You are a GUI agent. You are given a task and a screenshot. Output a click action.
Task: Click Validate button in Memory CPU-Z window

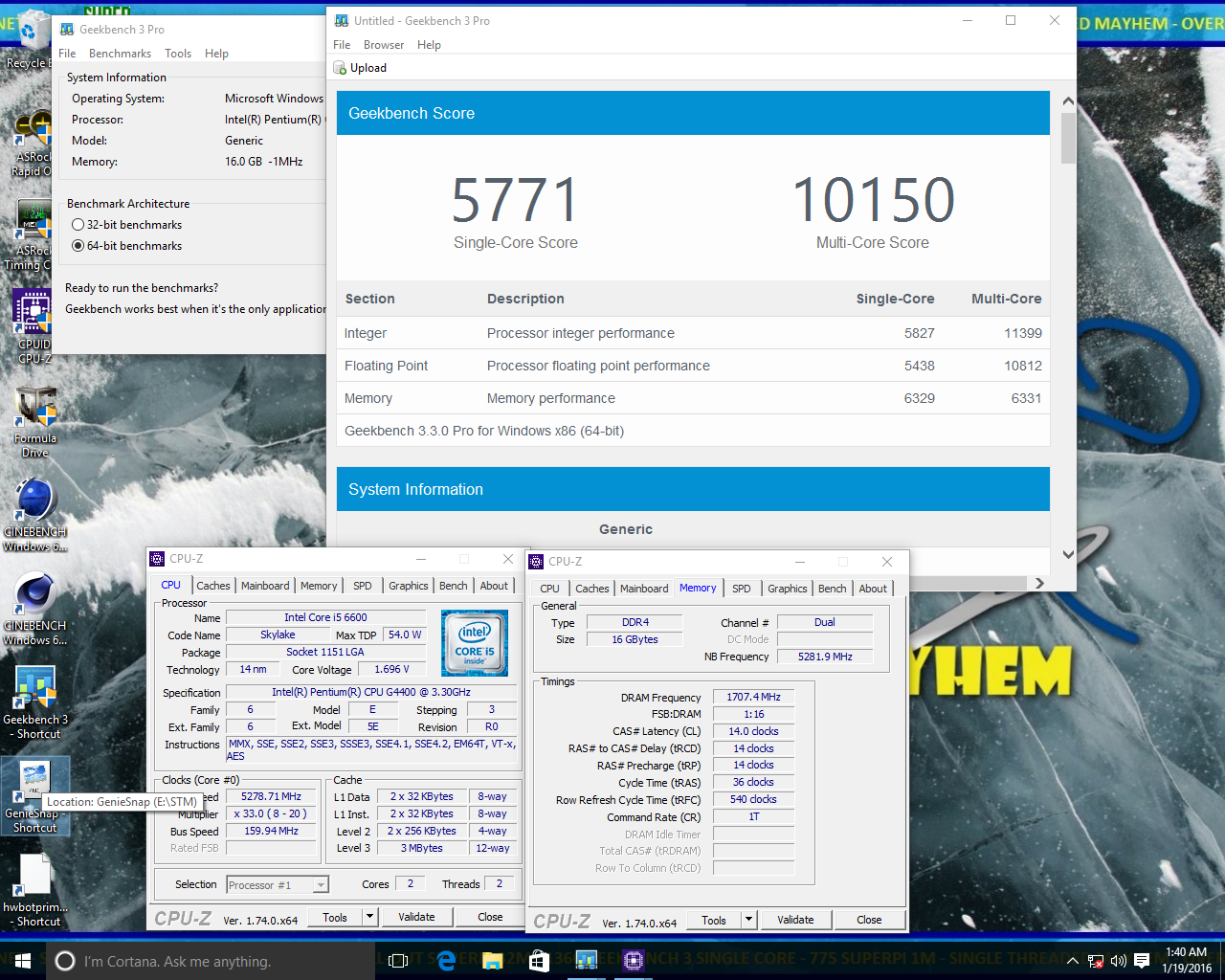[x=795, y=920]
